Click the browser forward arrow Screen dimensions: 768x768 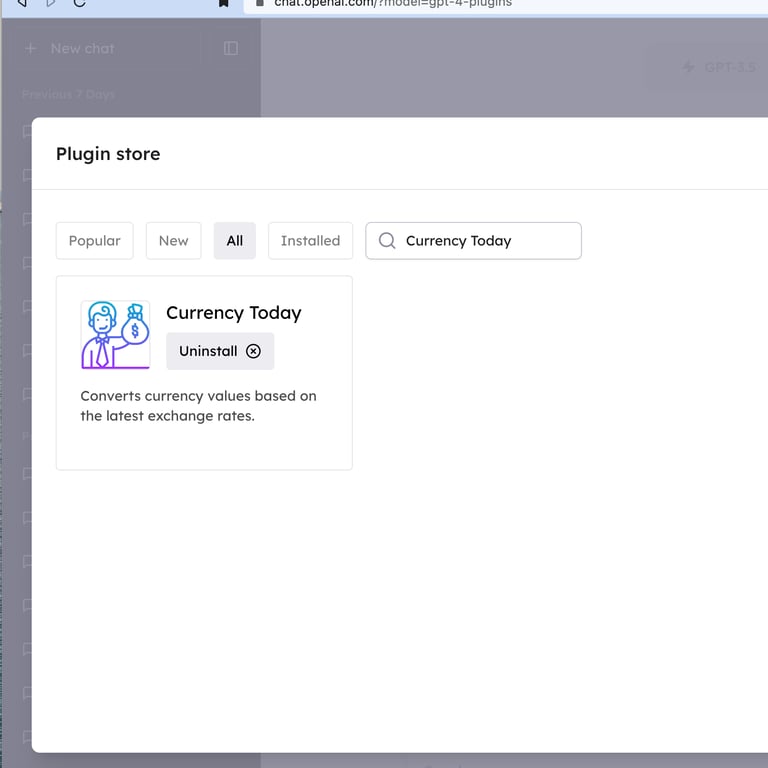pos(50,3)
